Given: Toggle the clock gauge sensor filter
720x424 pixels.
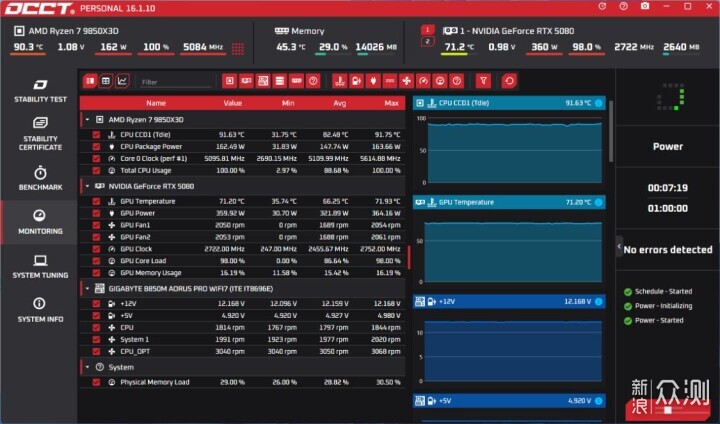Looking at the screenshot, I should tap(423, 81).
